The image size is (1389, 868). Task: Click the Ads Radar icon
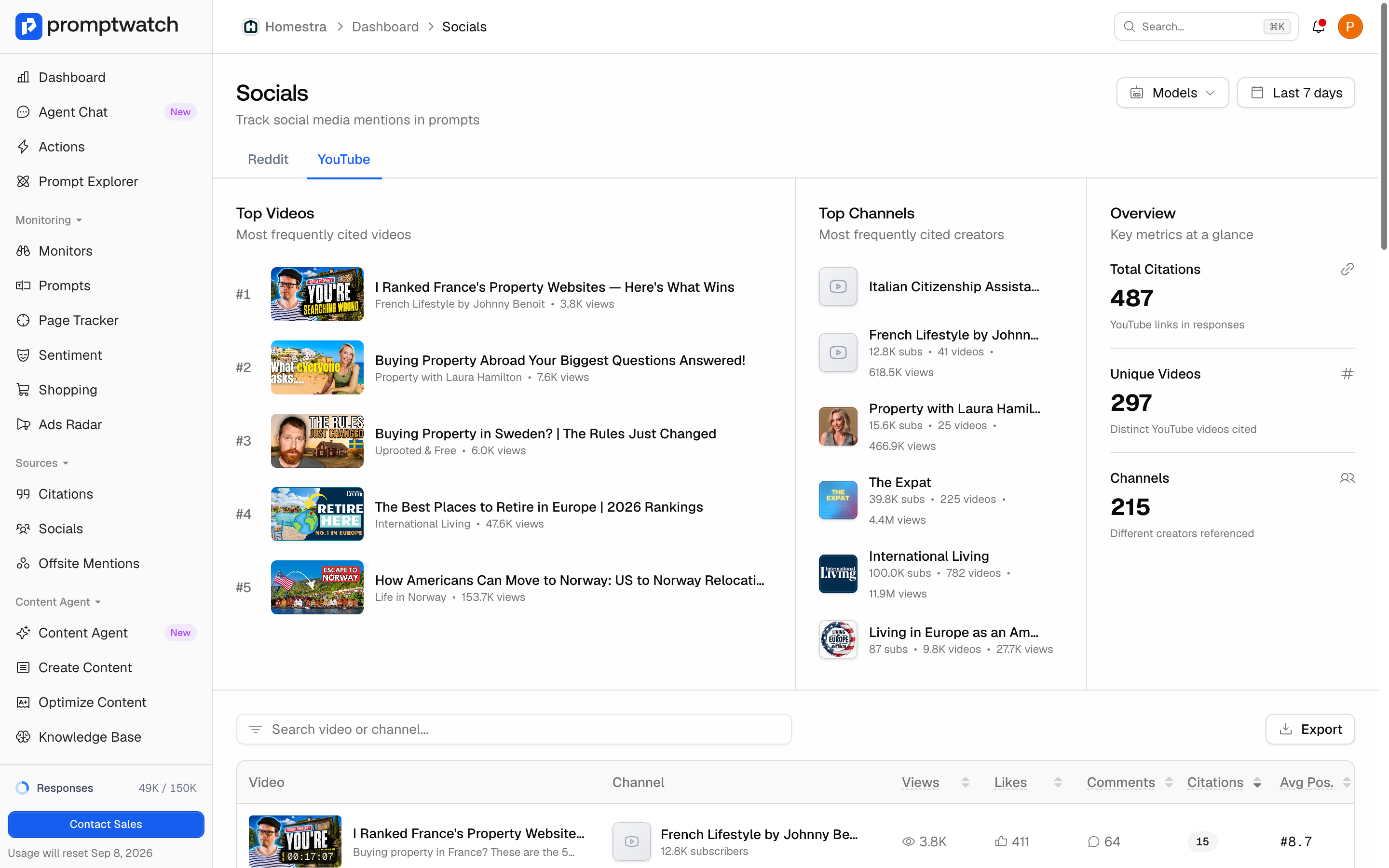[x=24, y=424]
